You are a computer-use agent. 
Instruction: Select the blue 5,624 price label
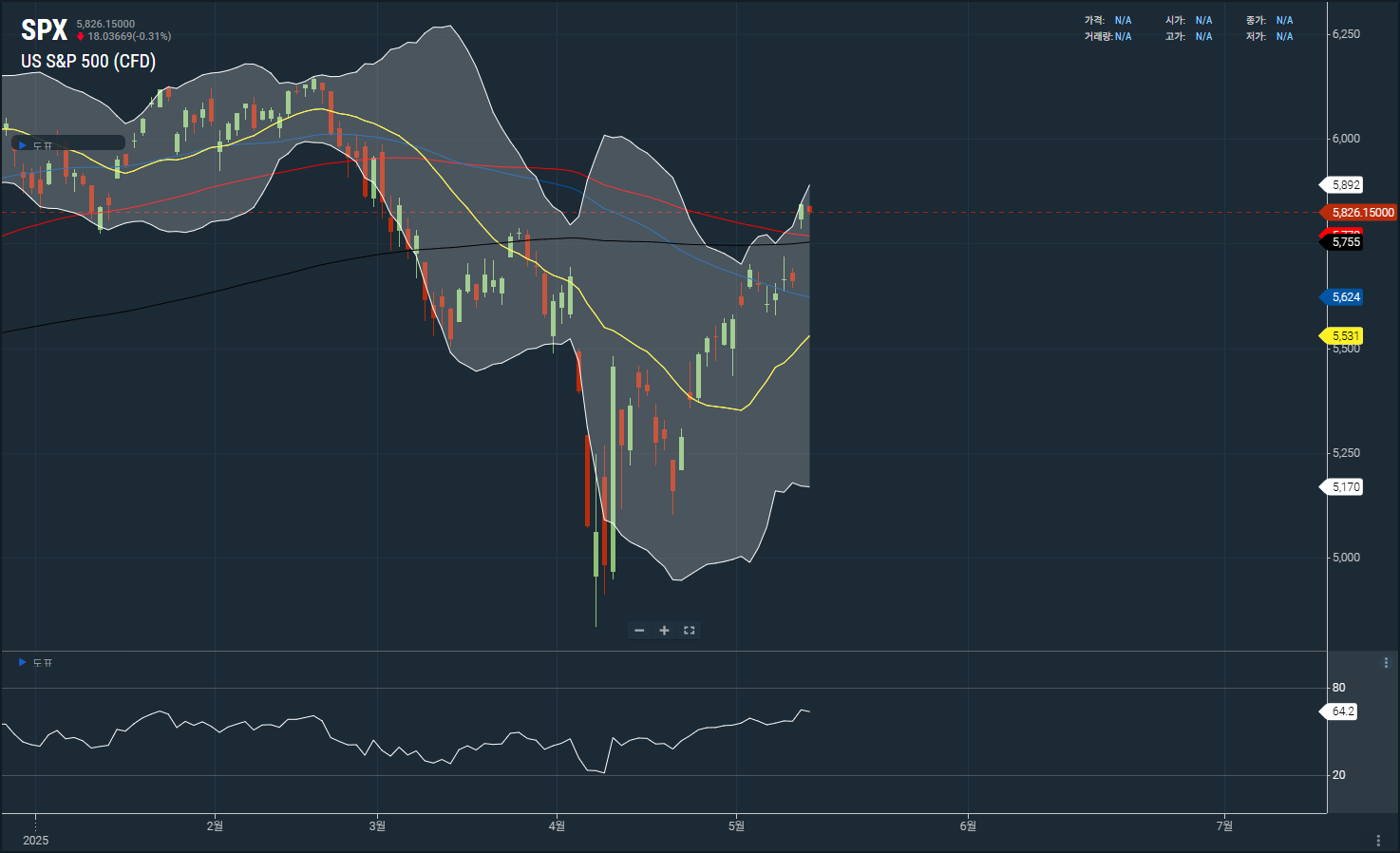[1345, 297]
